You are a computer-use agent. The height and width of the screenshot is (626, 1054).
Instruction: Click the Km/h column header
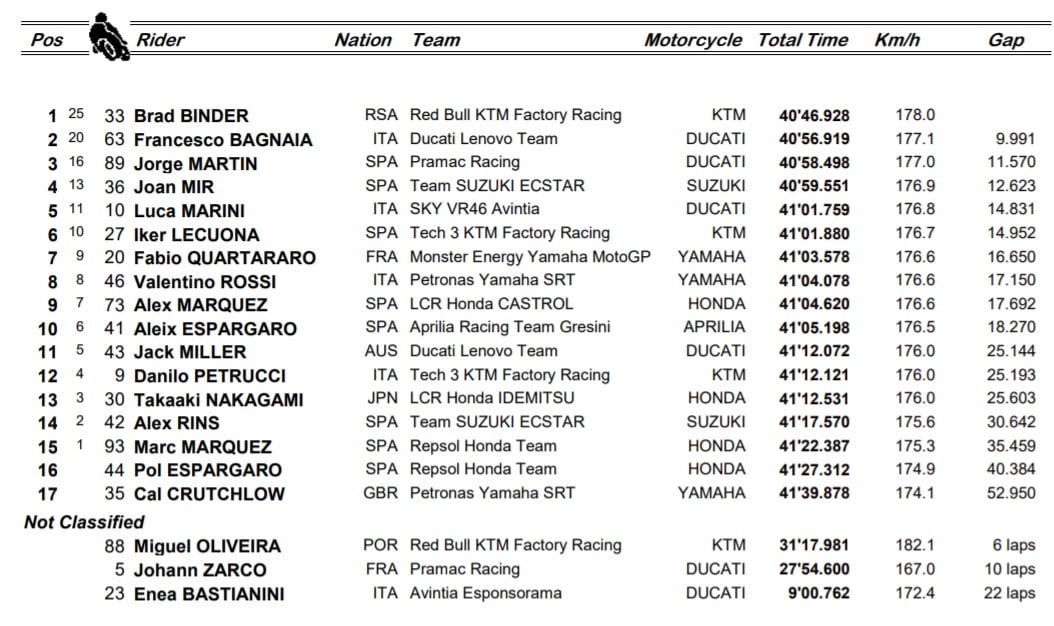pyautogui.click(x=896, y=41)
